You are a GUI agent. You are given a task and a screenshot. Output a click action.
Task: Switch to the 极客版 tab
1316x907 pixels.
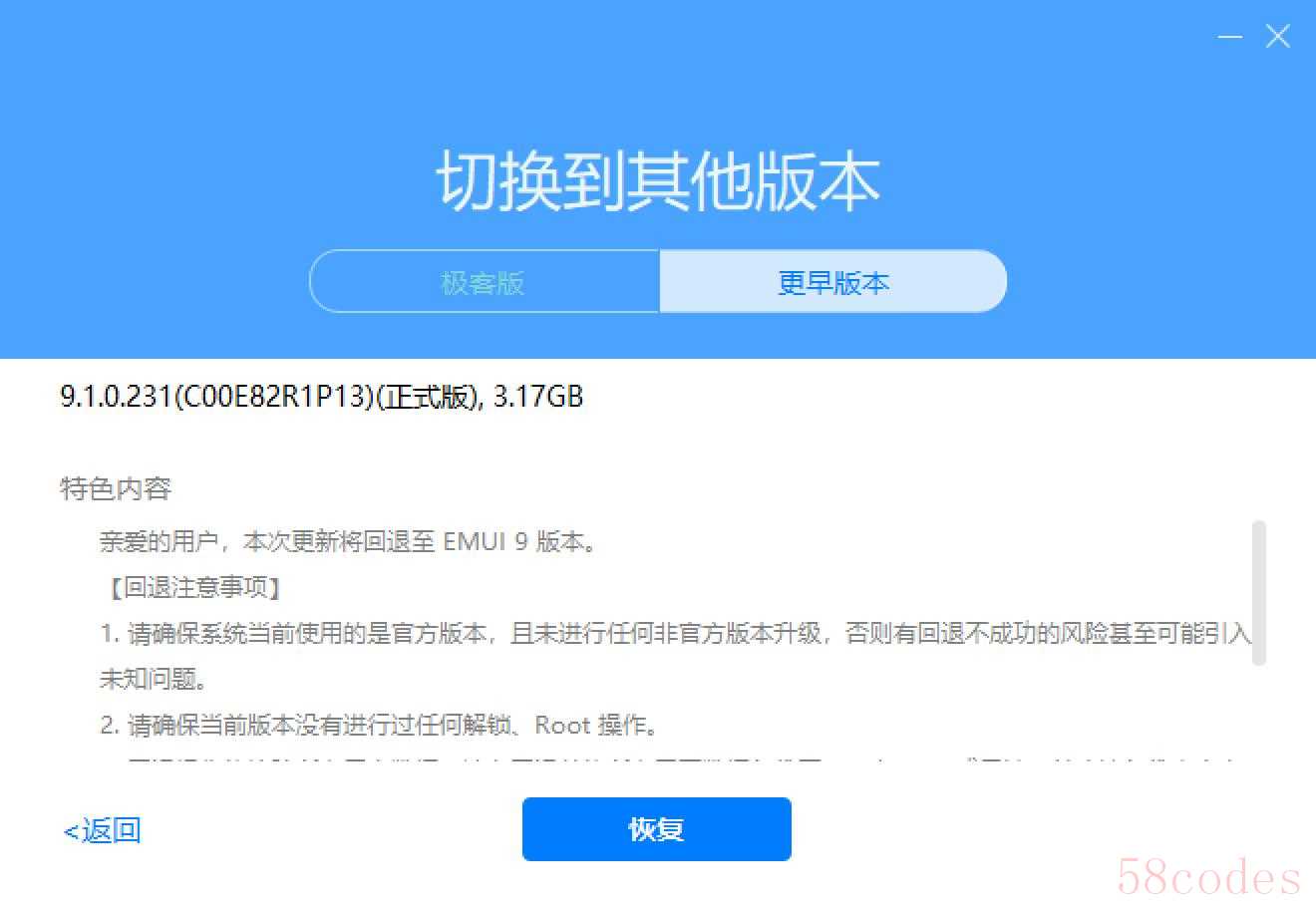(485, 282)
